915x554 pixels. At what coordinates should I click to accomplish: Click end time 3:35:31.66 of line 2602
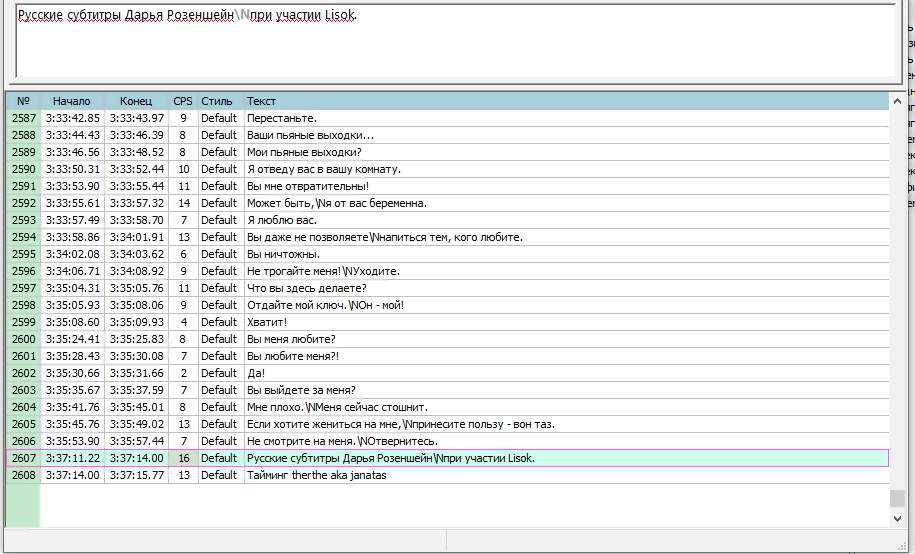137,373
